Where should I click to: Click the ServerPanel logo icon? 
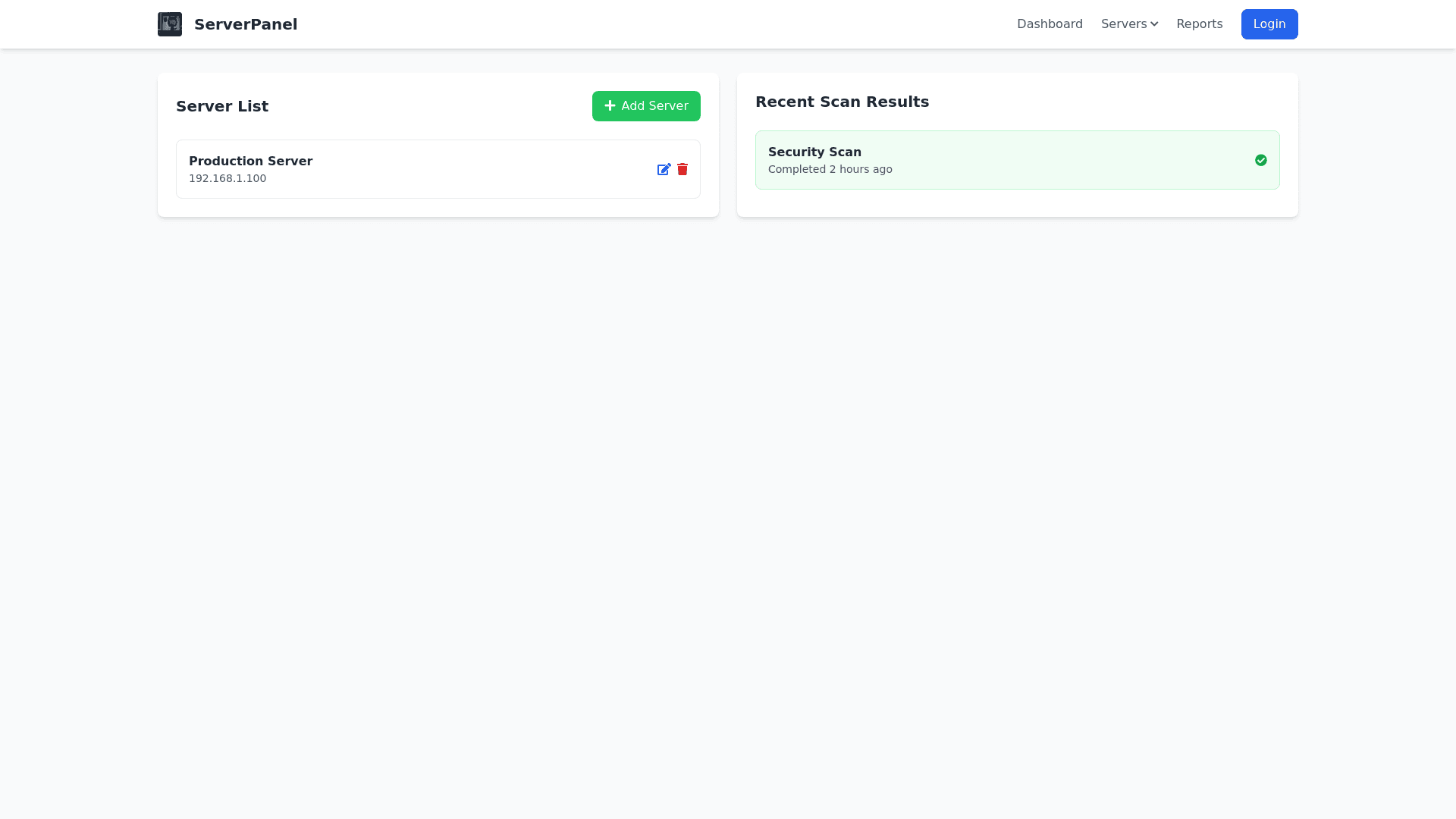[x=170, y=24]
